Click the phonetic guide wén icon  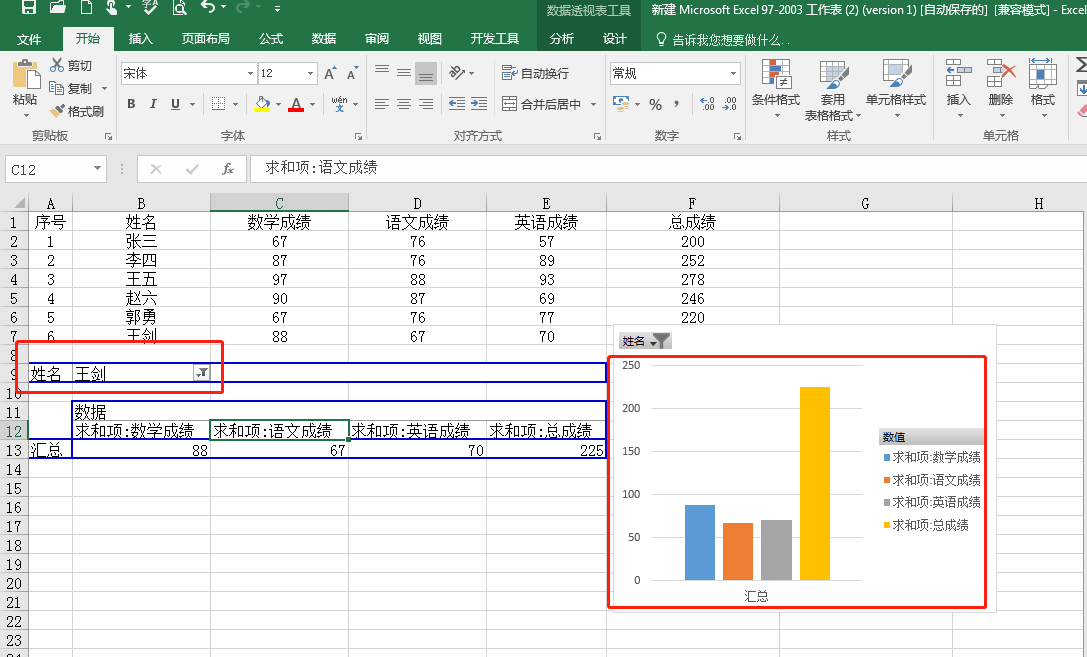pos(339,104)
